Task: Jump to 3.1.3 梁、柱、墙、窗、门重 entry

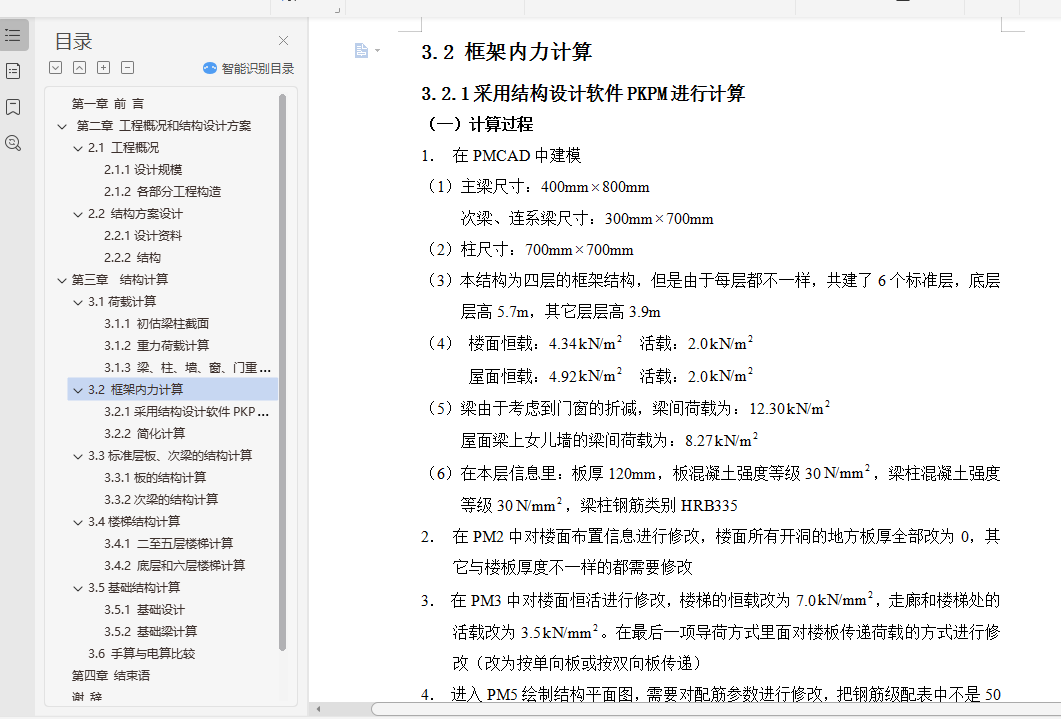Action: [x=187, y=367]
